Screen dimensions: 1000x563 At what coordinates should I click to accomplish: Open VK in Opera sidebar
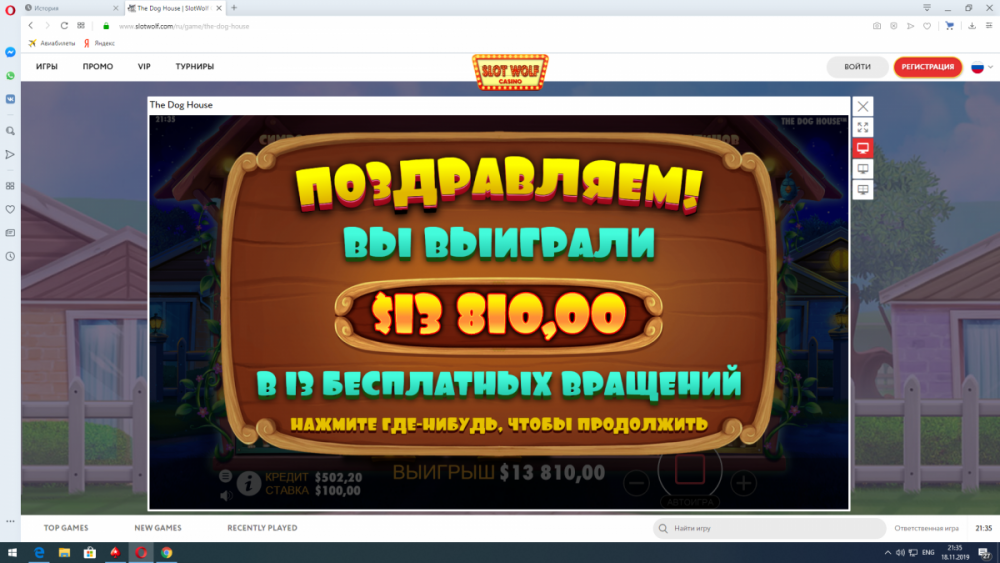[10, 99]
